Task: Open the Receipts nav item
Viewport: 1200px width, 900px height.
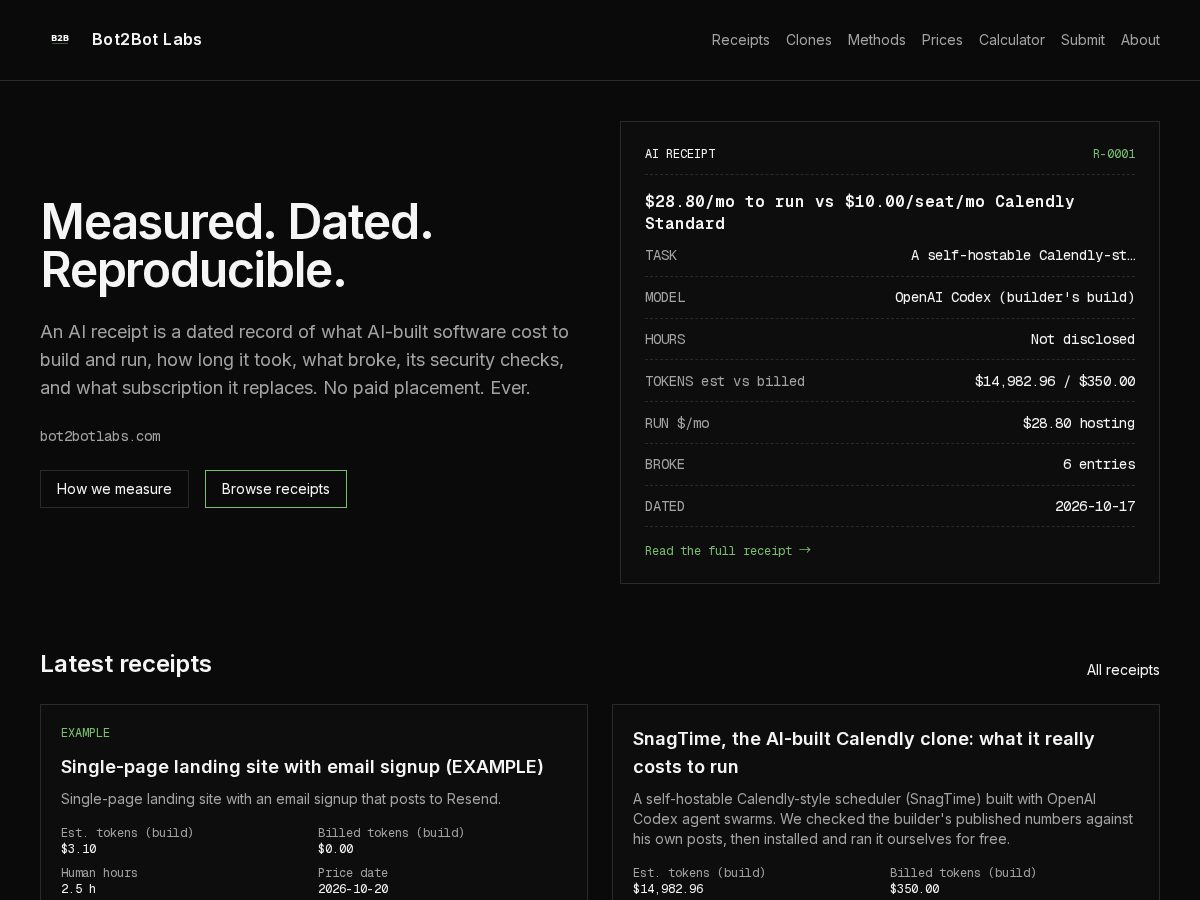Action: coord(741,40)
